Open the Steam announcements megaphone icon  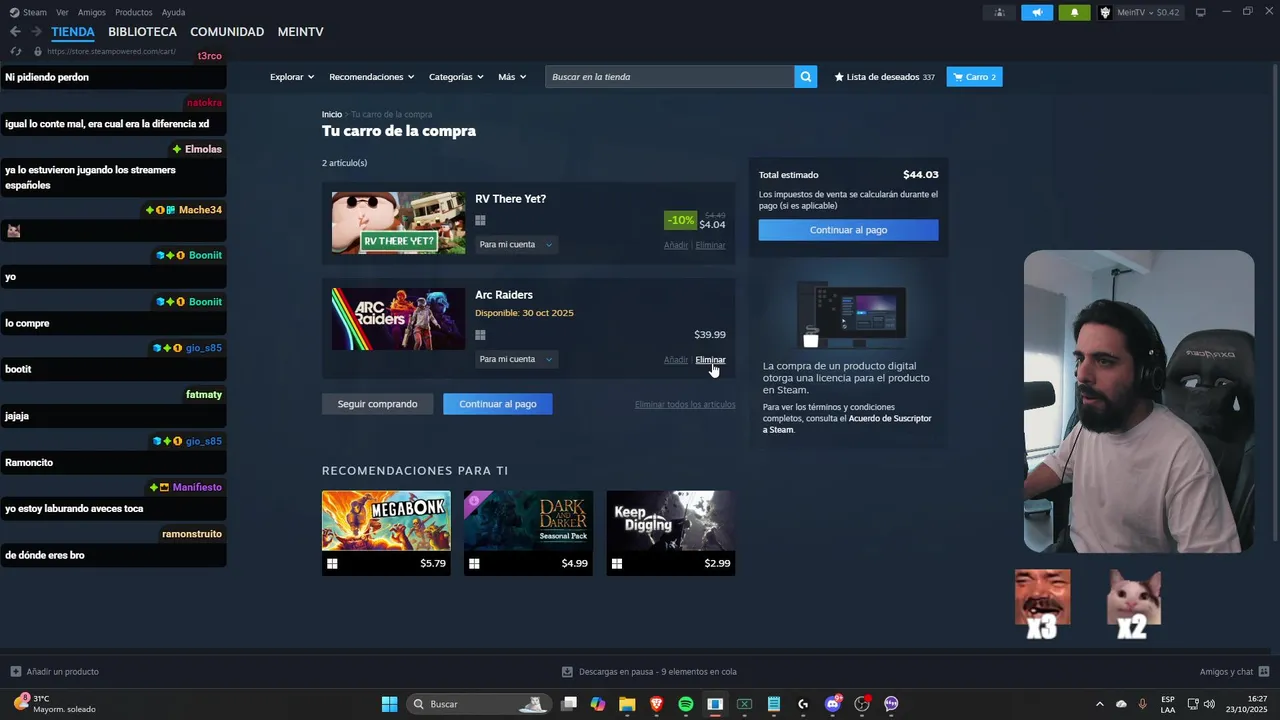point(1037,12)
